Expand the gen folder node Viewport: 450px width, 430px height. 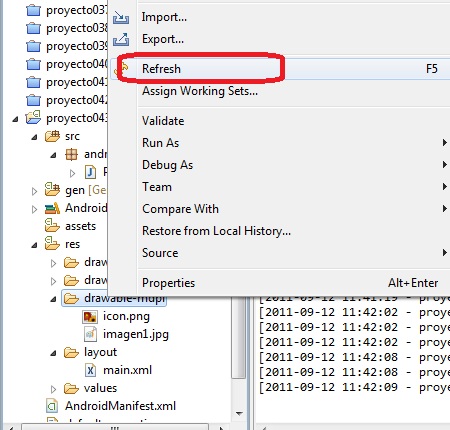[x=34, y=191]
